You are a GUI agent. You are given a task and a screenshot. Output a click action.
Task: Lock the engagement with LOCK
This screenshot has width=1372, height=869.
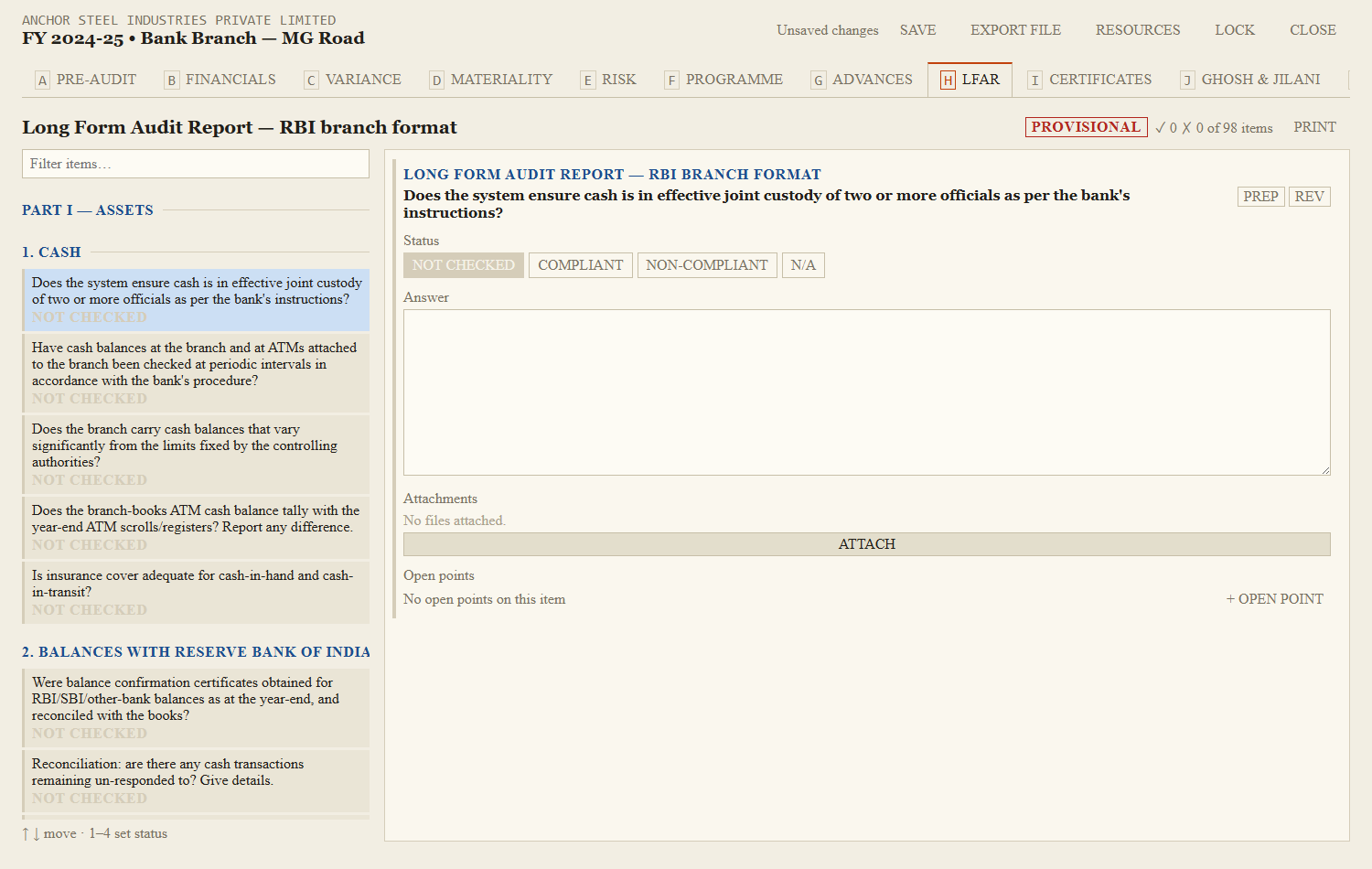click(1235, 30)
